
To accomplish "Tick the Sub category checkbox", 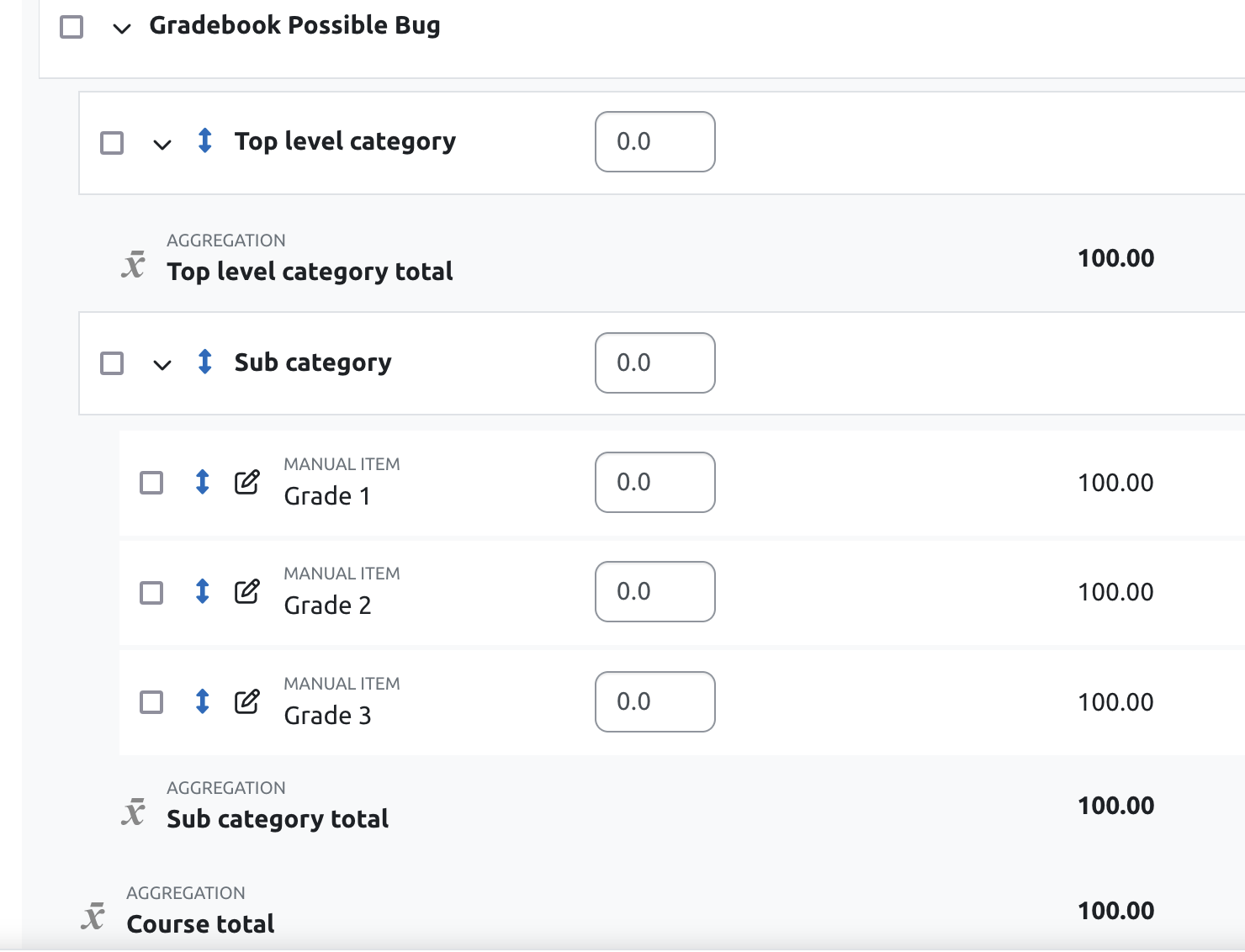I will (x=112, y=363).
